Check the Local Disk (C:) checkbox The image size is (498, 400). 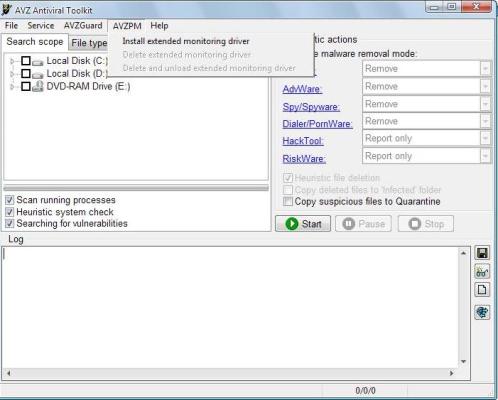[x=26, y=61]
